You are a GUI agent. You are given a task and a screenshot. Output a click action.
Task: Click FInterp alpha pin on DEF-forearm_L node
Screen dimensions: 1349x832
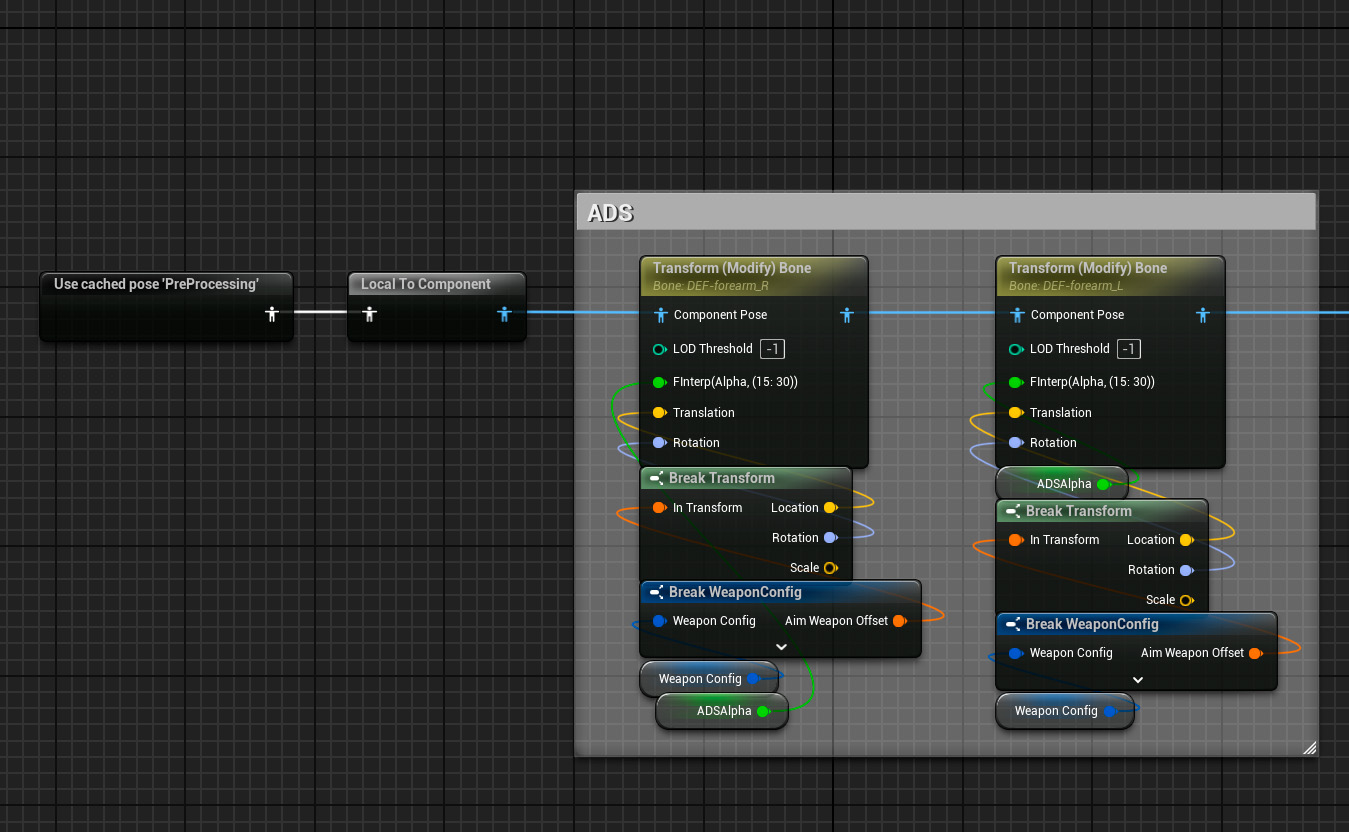[1016, 382]
